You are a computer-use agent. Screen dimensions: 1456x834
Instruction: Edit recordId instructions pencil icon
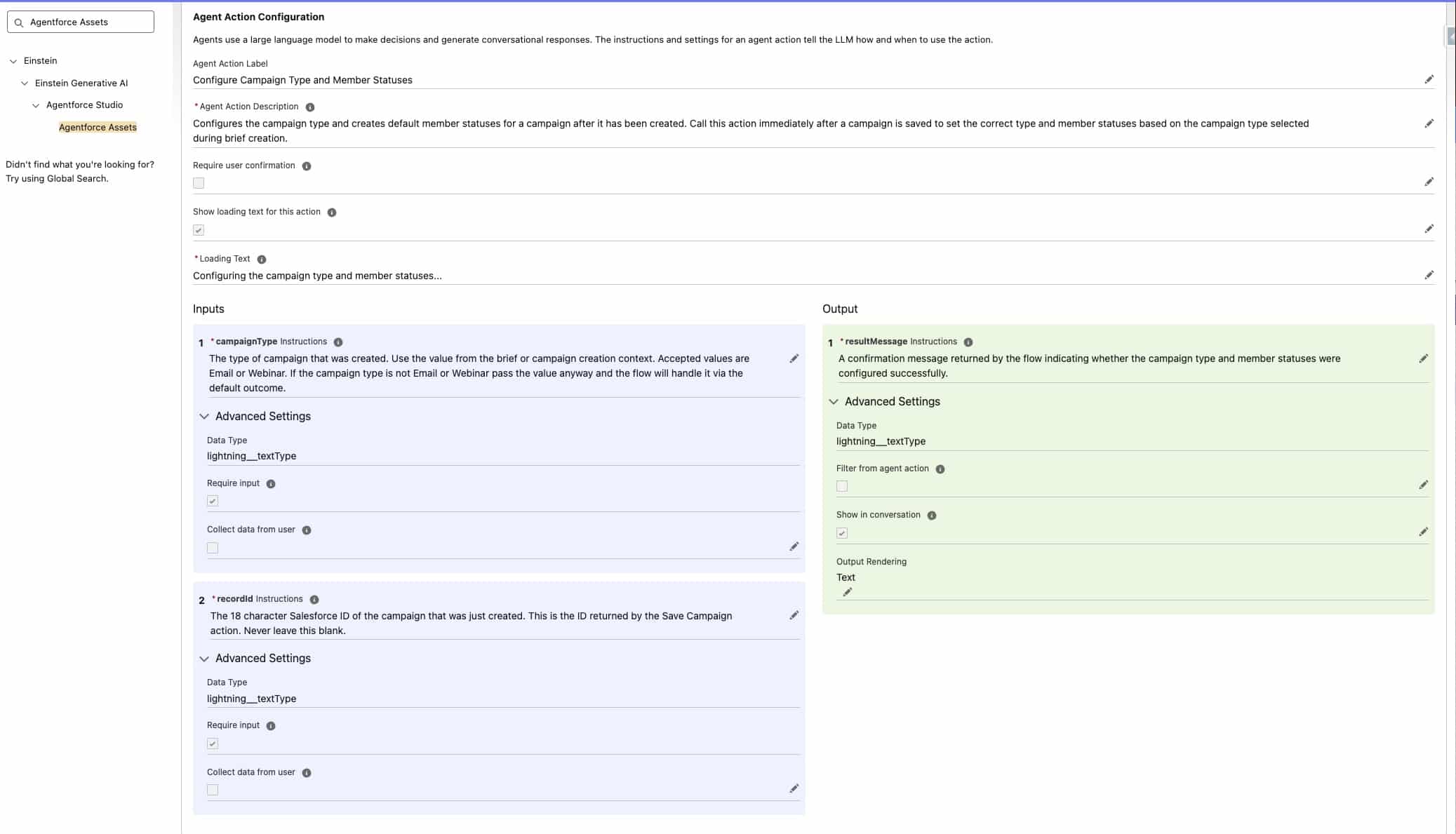tap(794, 615)
